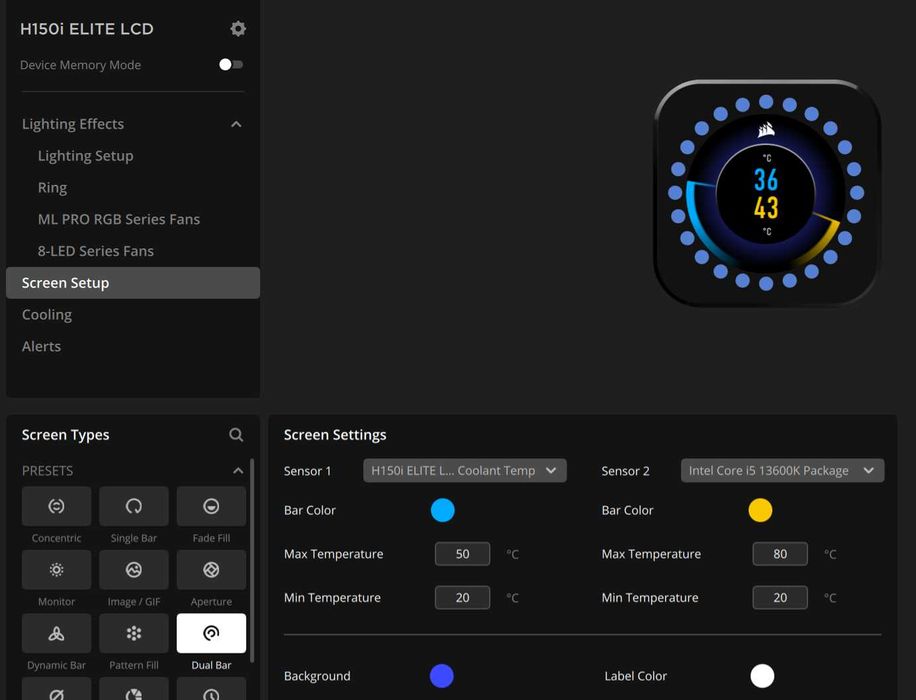Collapse the PRESETS group
Viewport: 916px width, 700px height.
click(238, 471)
